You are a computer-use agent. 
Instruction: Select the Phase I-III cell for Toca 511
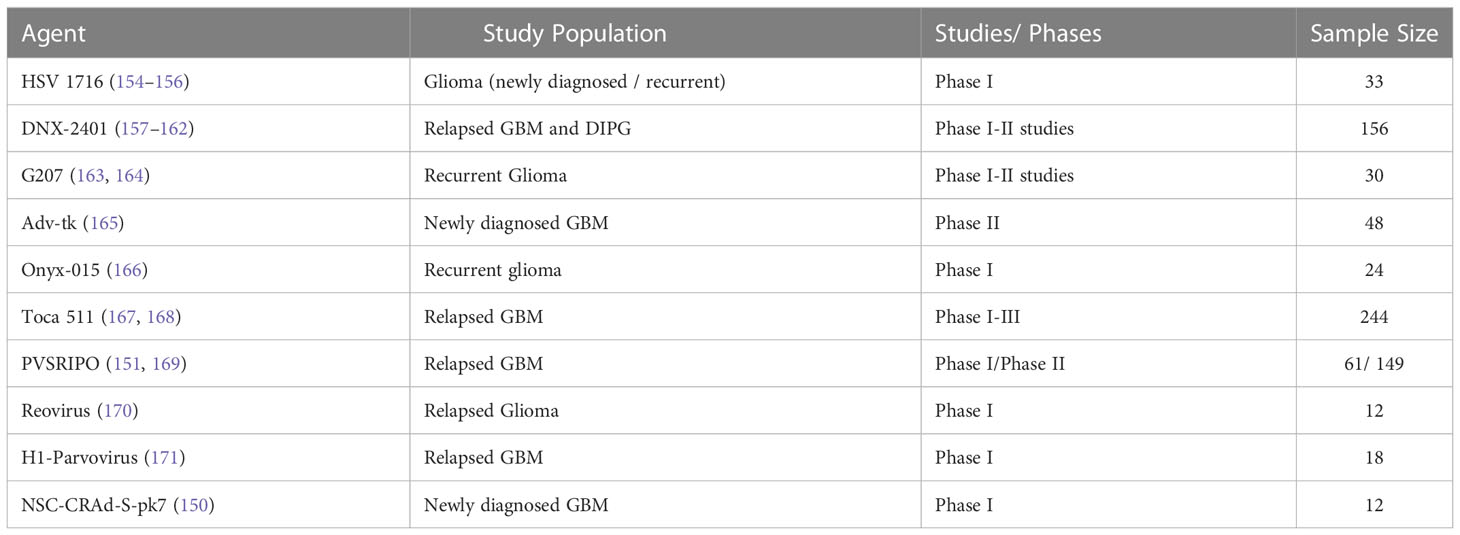pyautogui.click(x=1108, y=317)
